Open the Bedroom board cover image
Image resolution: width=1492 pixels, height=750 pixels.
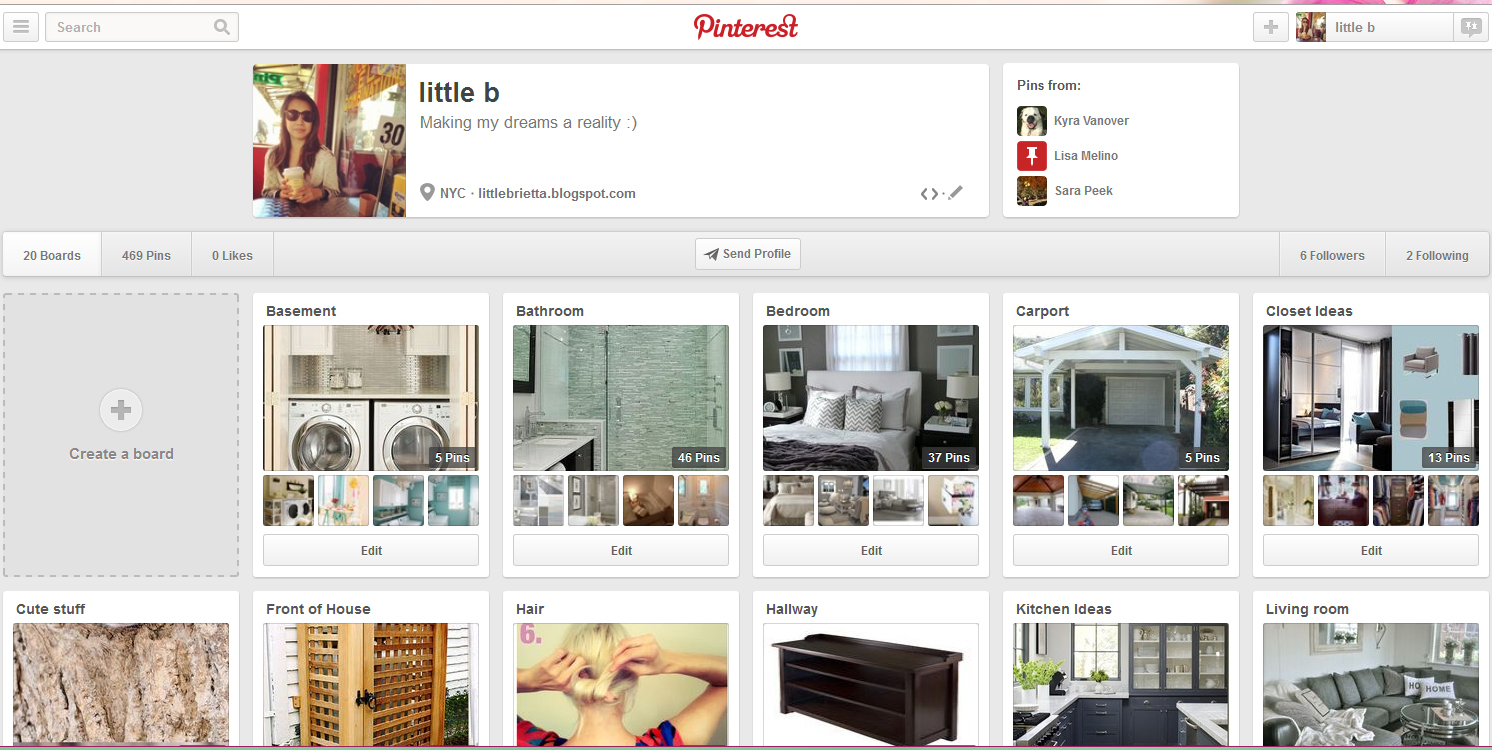(871, 398)
